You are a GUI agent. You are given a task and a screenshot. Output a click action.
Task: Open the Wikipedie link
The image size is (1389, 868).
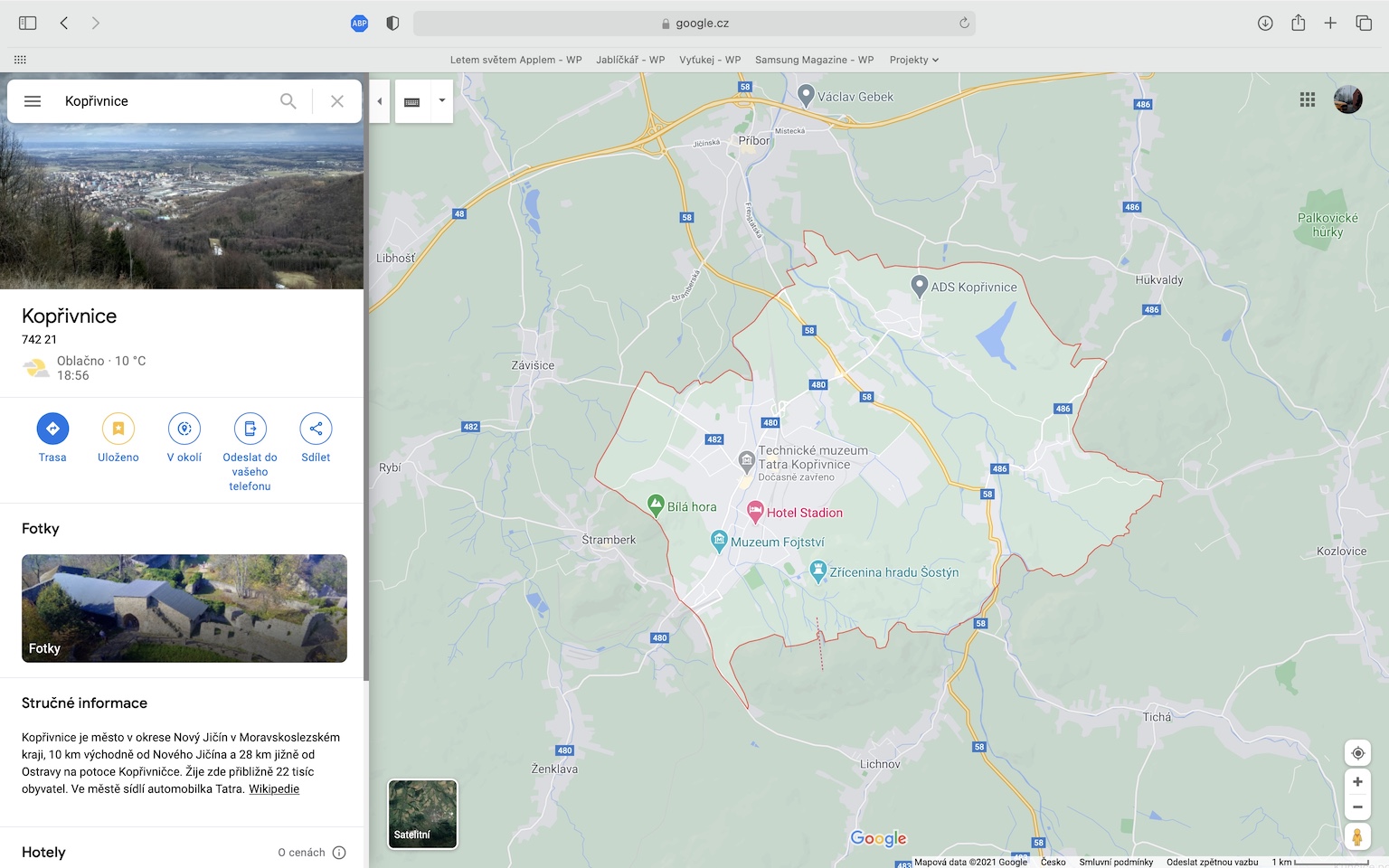(x=274, y=789)
